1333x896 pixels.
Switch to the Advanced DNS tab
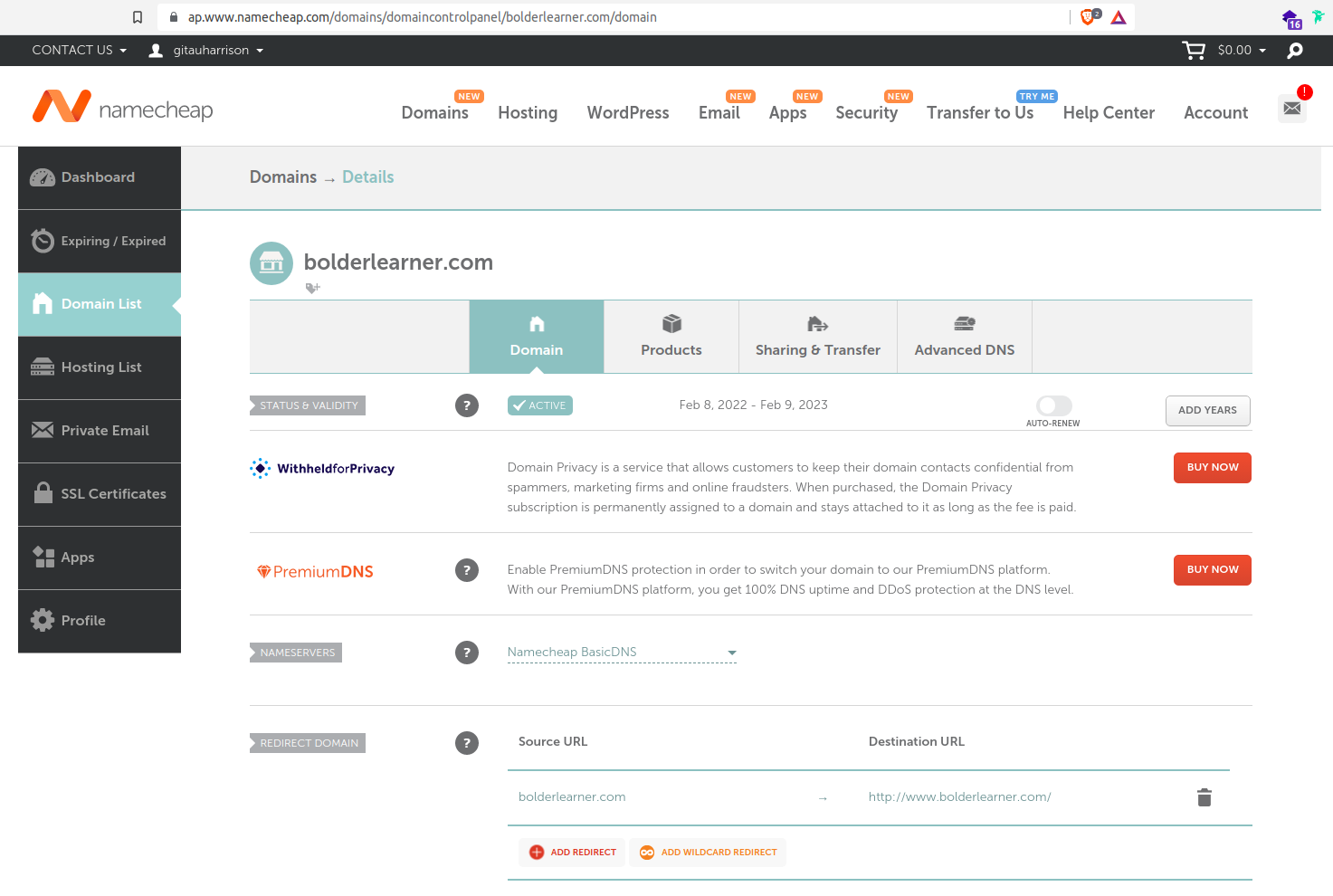[965, 337]
